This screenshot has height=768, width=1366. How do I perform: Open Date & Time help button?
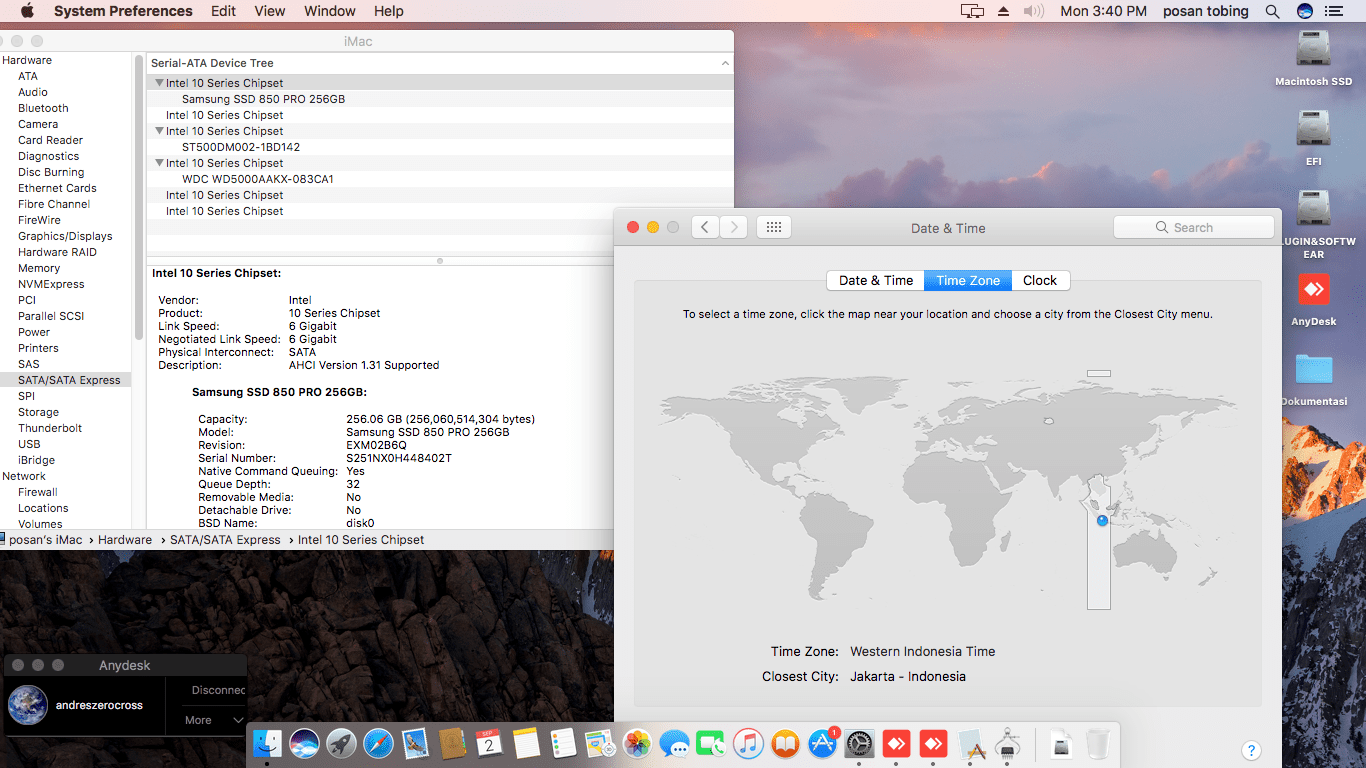click(x=1250, y=750)
